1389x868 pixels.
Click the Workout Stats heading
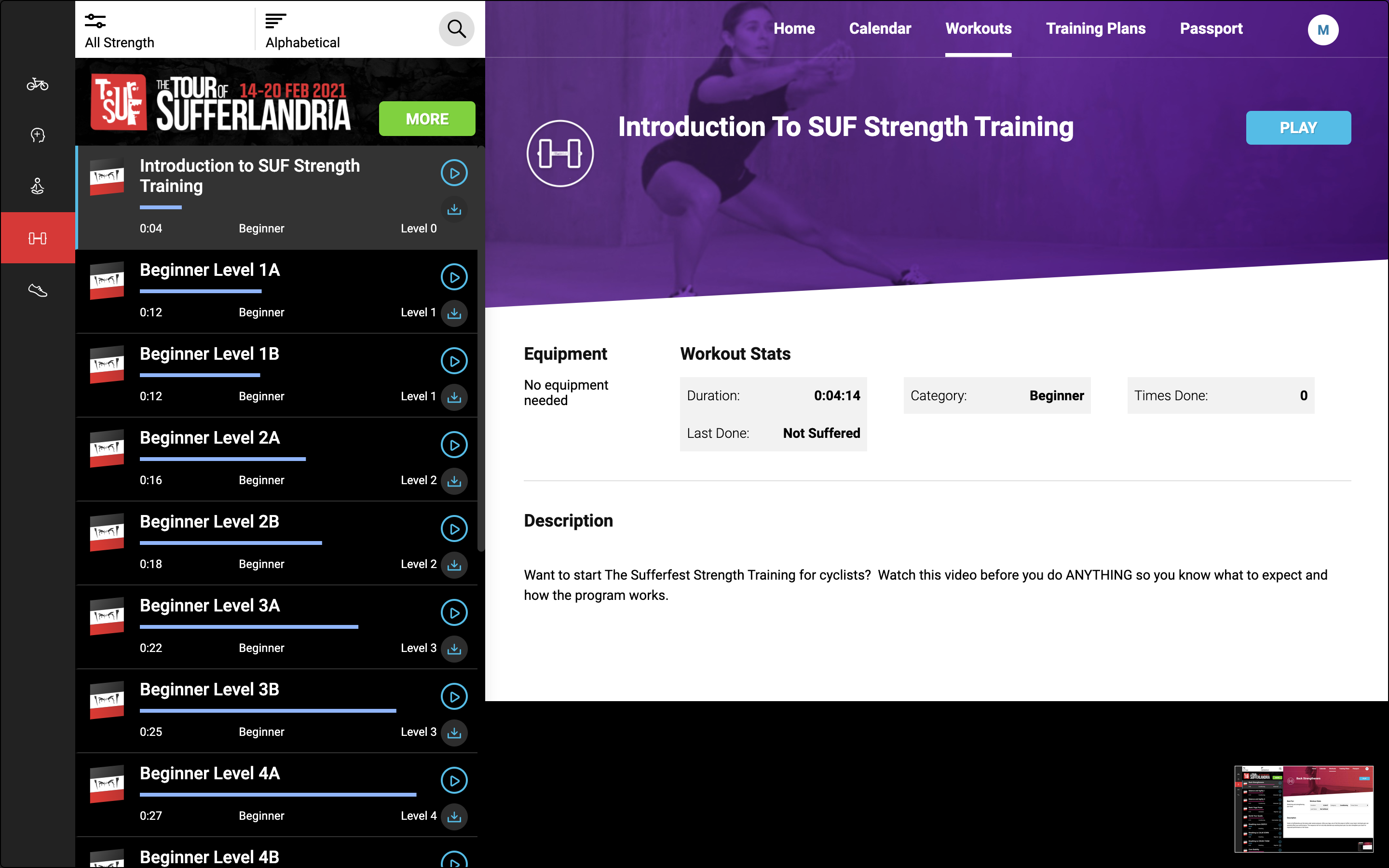click(735, 353)
